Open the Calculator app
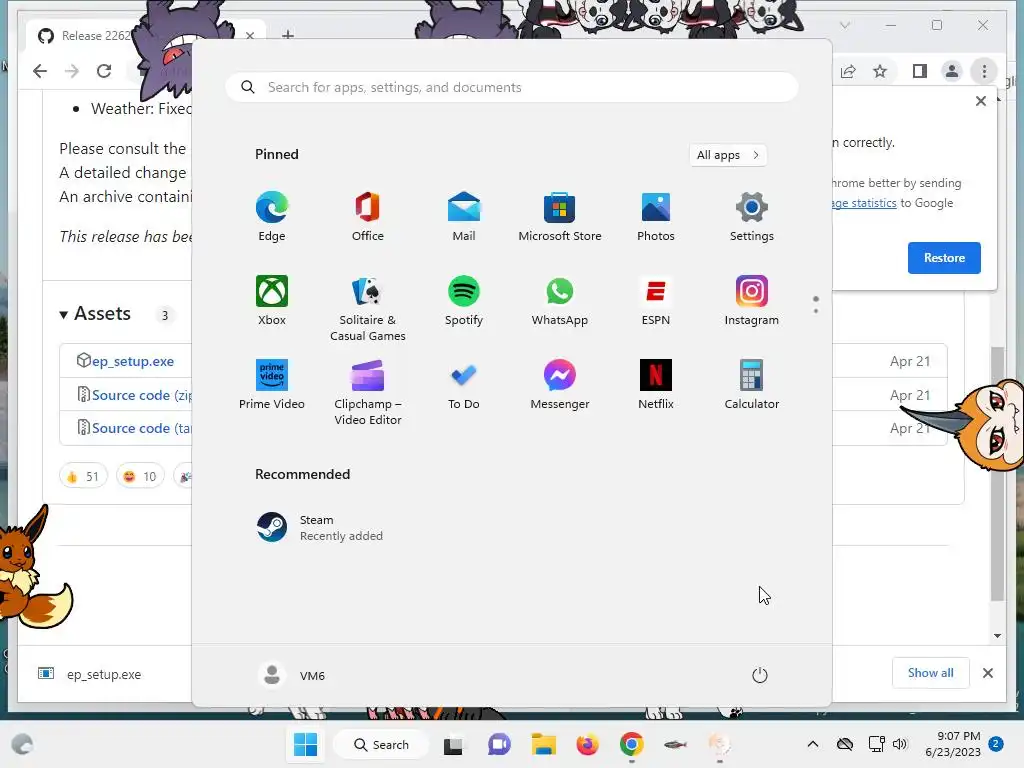 [x=752, y=385]
